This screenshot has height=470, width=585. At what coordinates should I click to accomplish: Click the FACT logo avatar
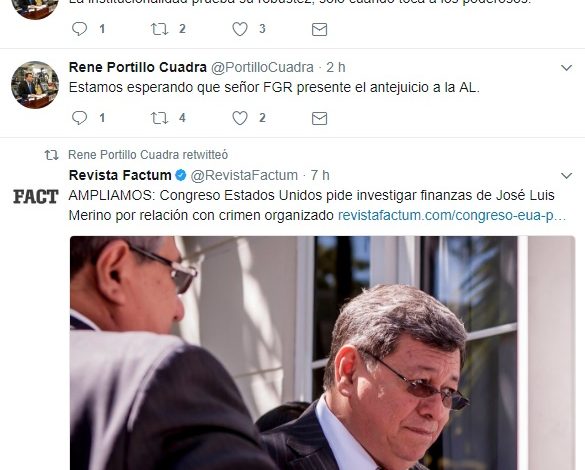35,197
